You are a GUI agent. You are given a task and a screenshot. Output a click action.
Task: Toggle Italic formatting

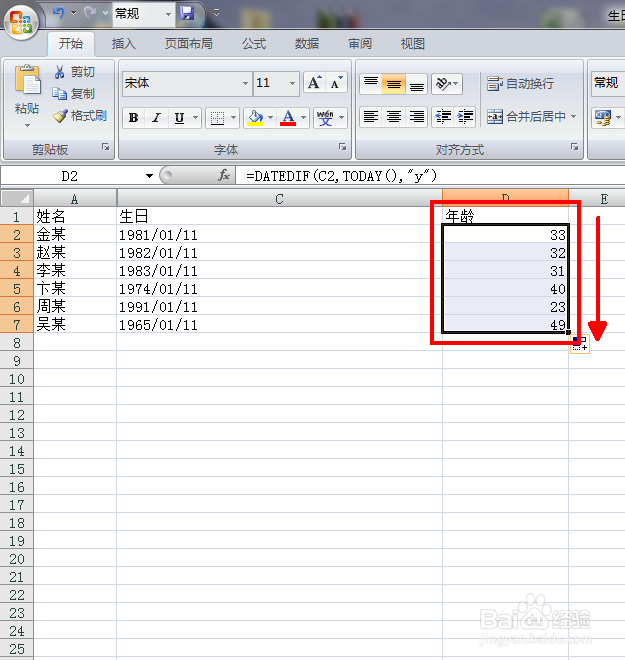156,118
